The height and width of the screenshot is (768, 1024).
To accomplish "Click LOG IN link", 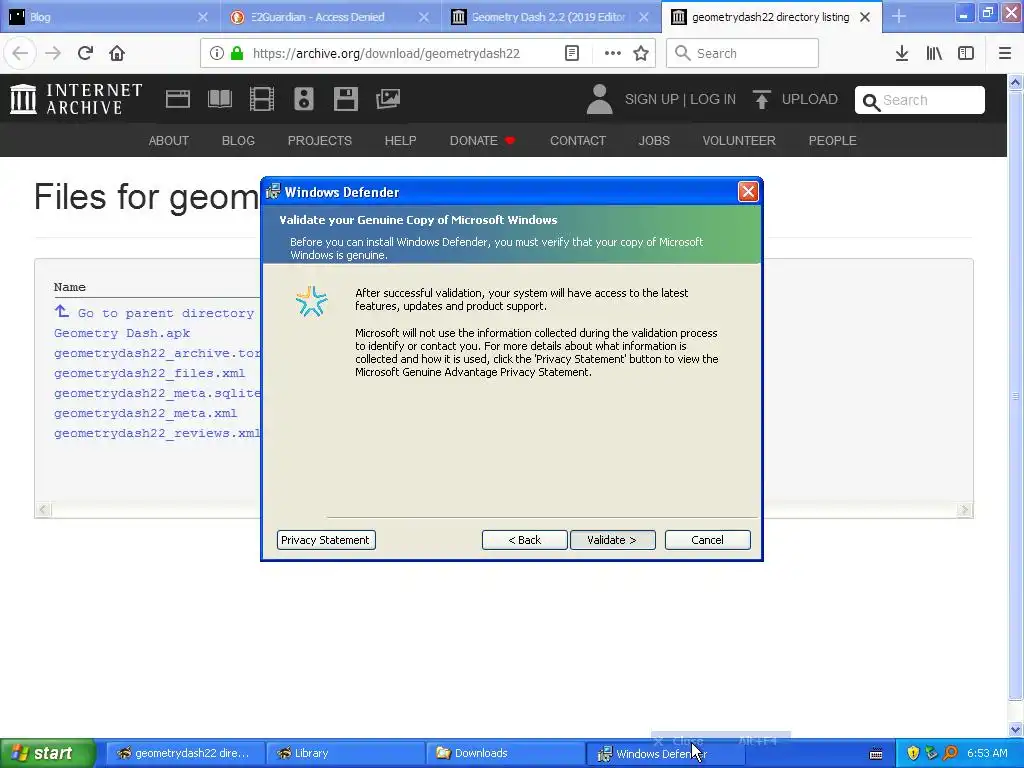I will pos(713,99).
